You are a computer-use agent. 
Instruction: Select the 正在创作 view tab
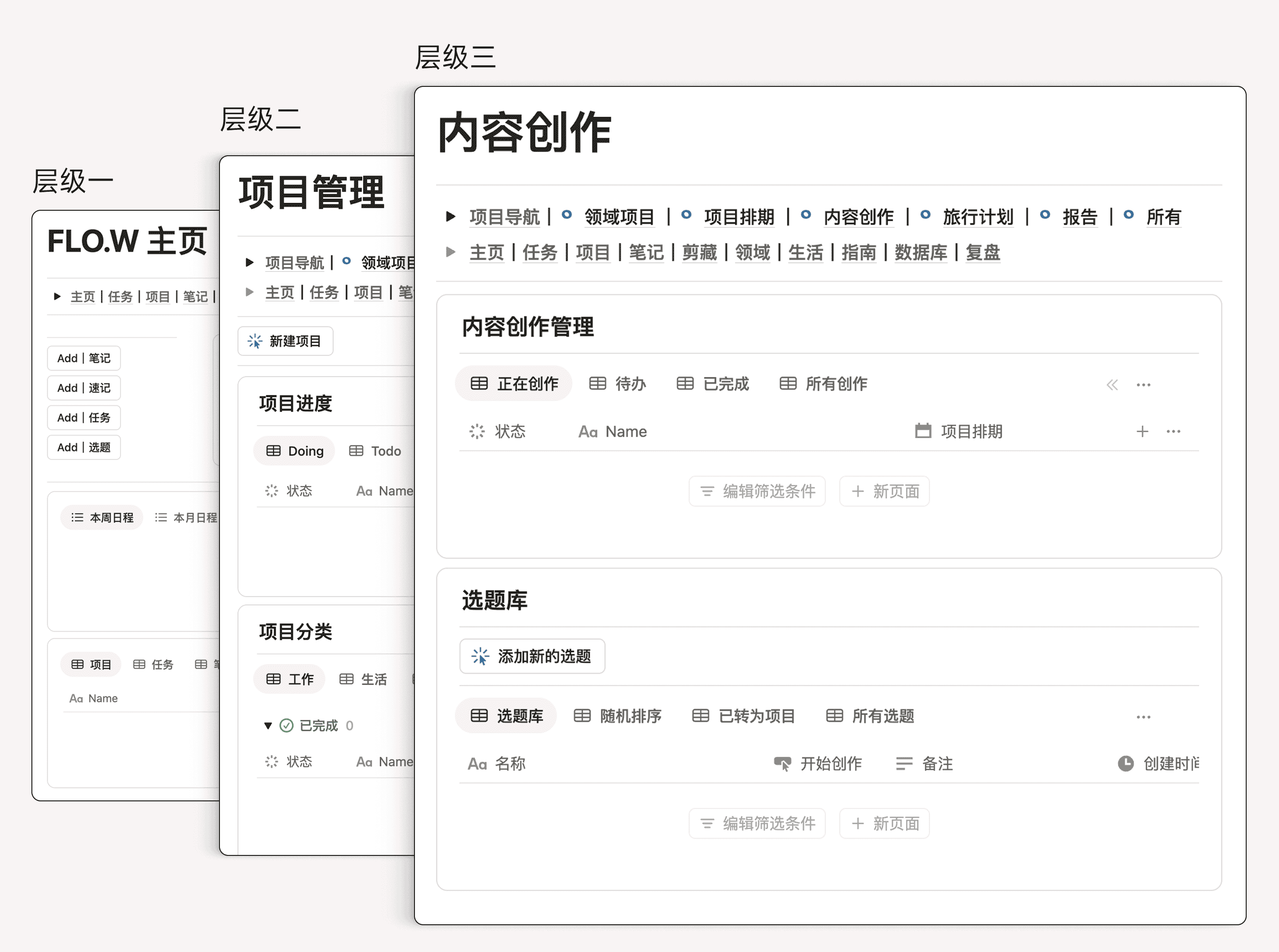pyautogui.click(x=514, y=383)
